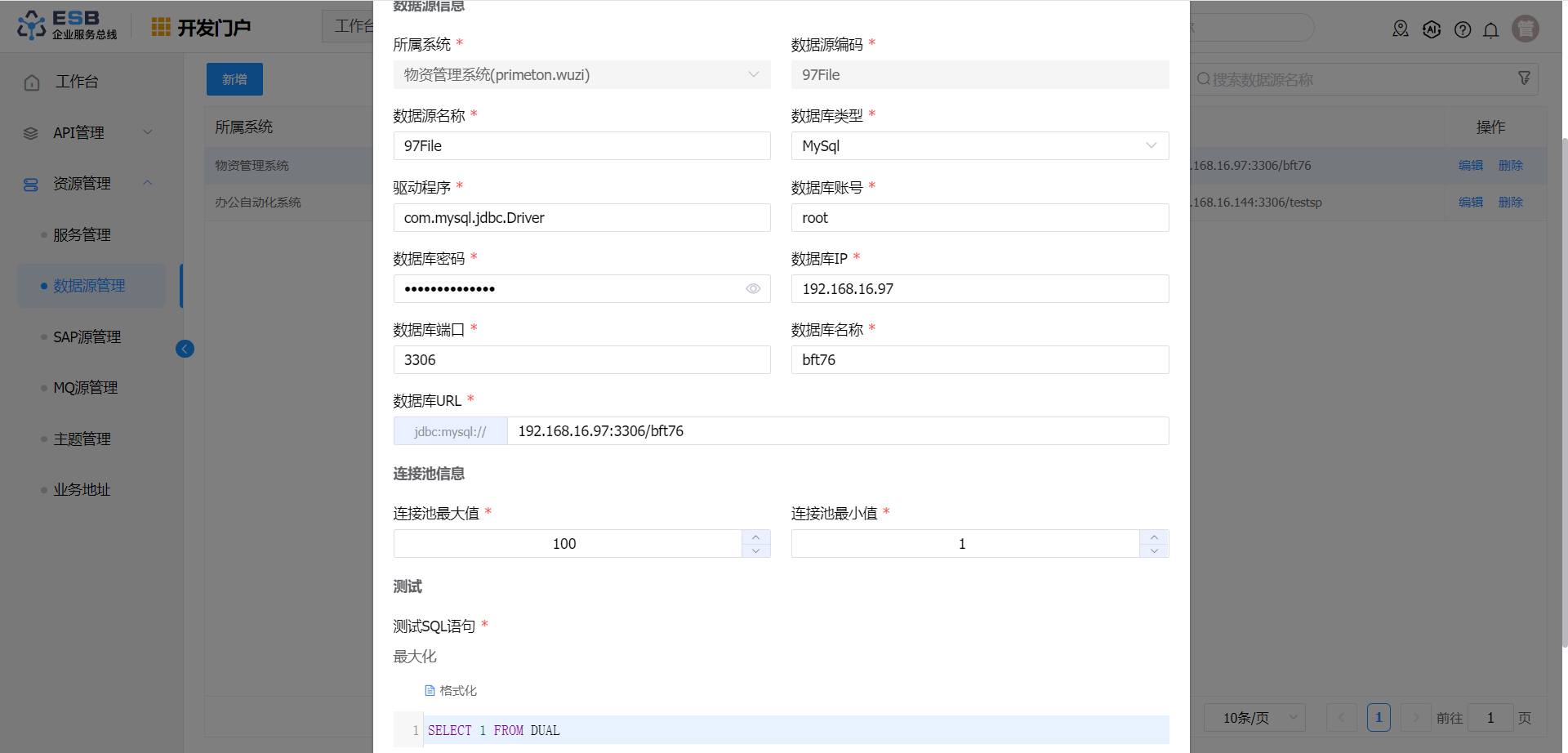
Task: Click the 所属系统 column header
Action: 244,127
